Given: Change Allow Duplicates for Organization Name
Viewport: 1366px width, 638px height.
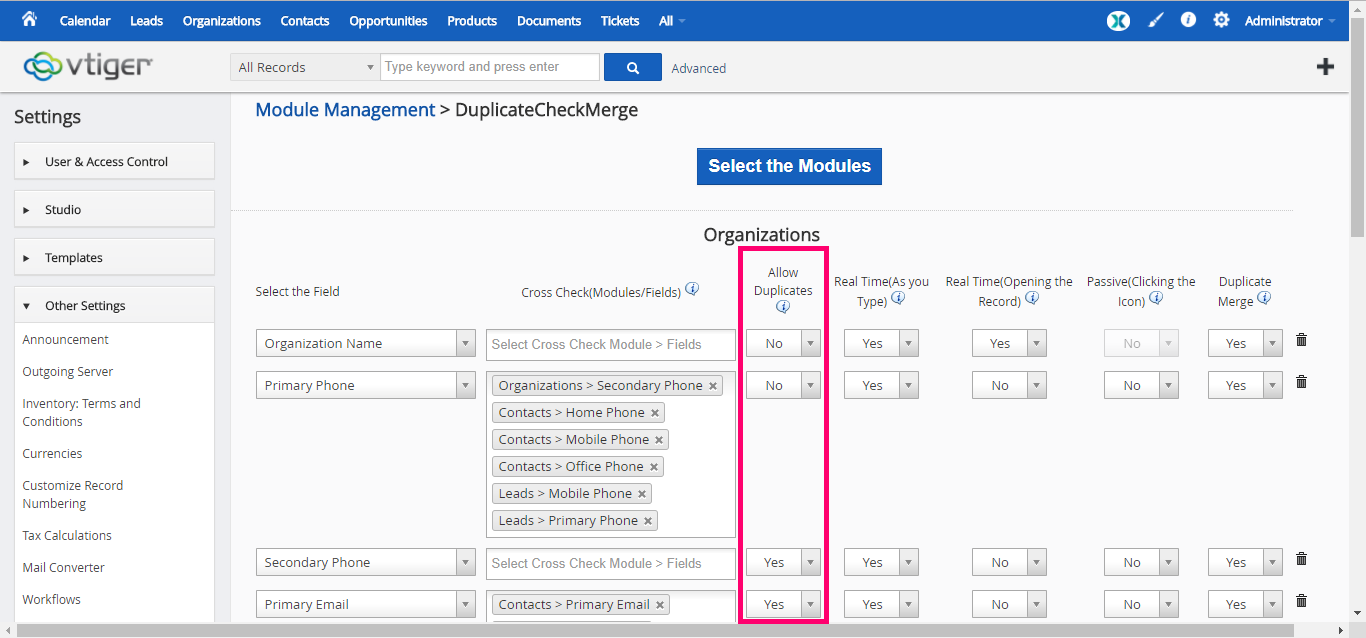Looking at the screenshot, I should (x=783, y=343).
